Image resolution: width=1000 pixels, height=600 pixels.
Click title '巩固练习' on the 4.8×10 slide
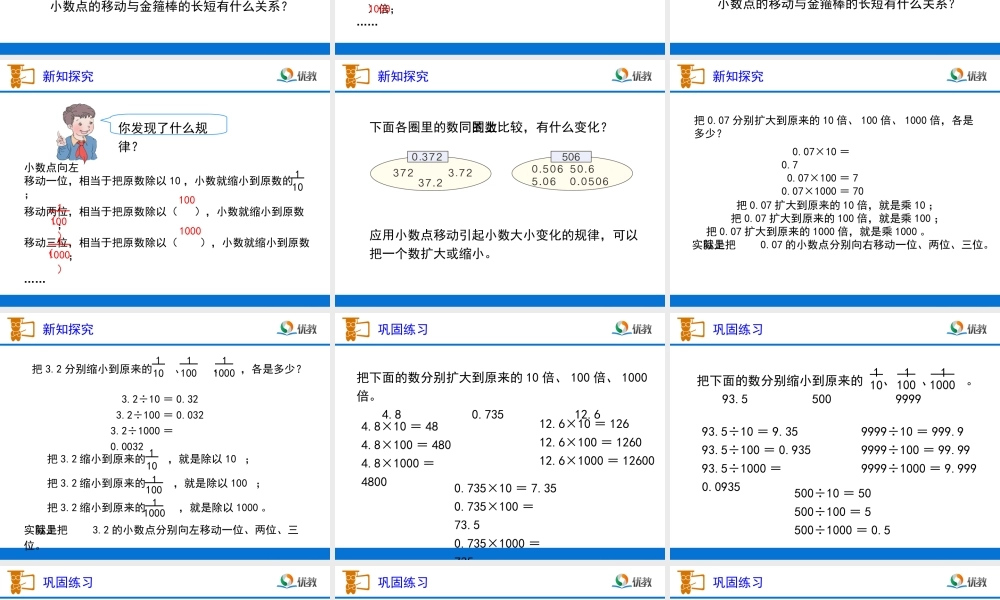(402, 330)
